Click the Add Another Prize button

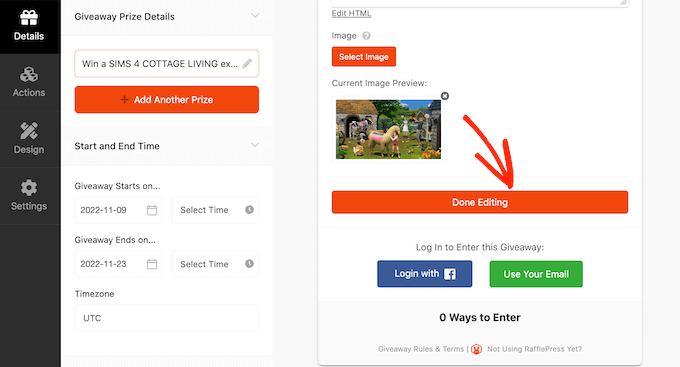(x=167, y=100)
